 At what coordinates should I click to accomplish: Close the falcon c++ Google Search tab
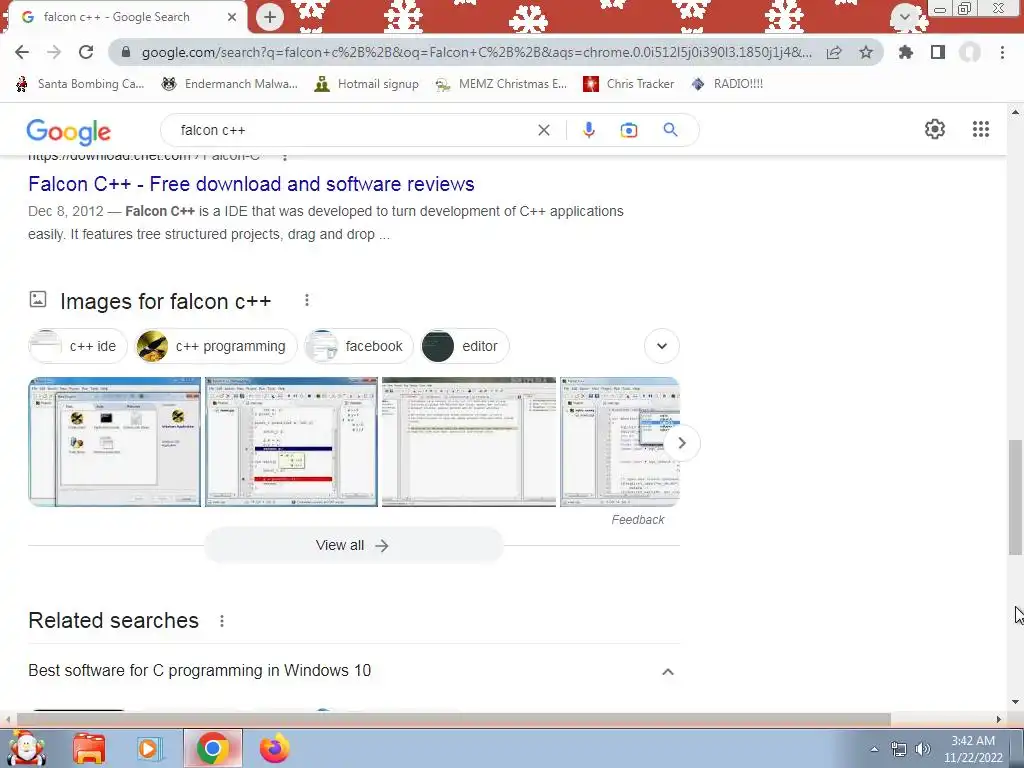click(232, 17)
